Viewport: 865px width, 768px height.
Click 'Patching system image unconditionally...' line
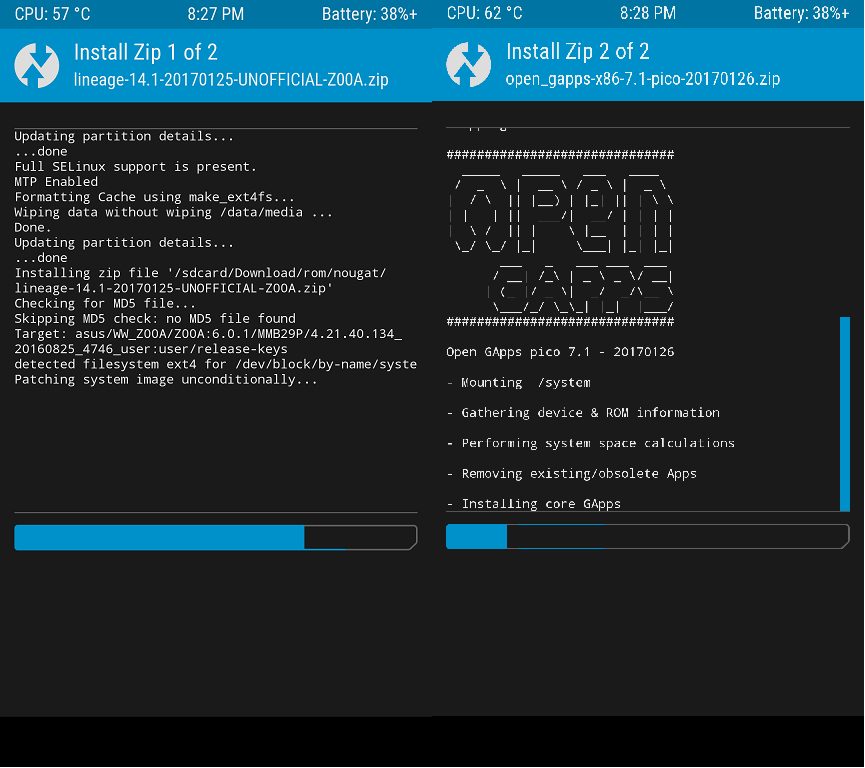pyautogui.click(x=165, y=380)
